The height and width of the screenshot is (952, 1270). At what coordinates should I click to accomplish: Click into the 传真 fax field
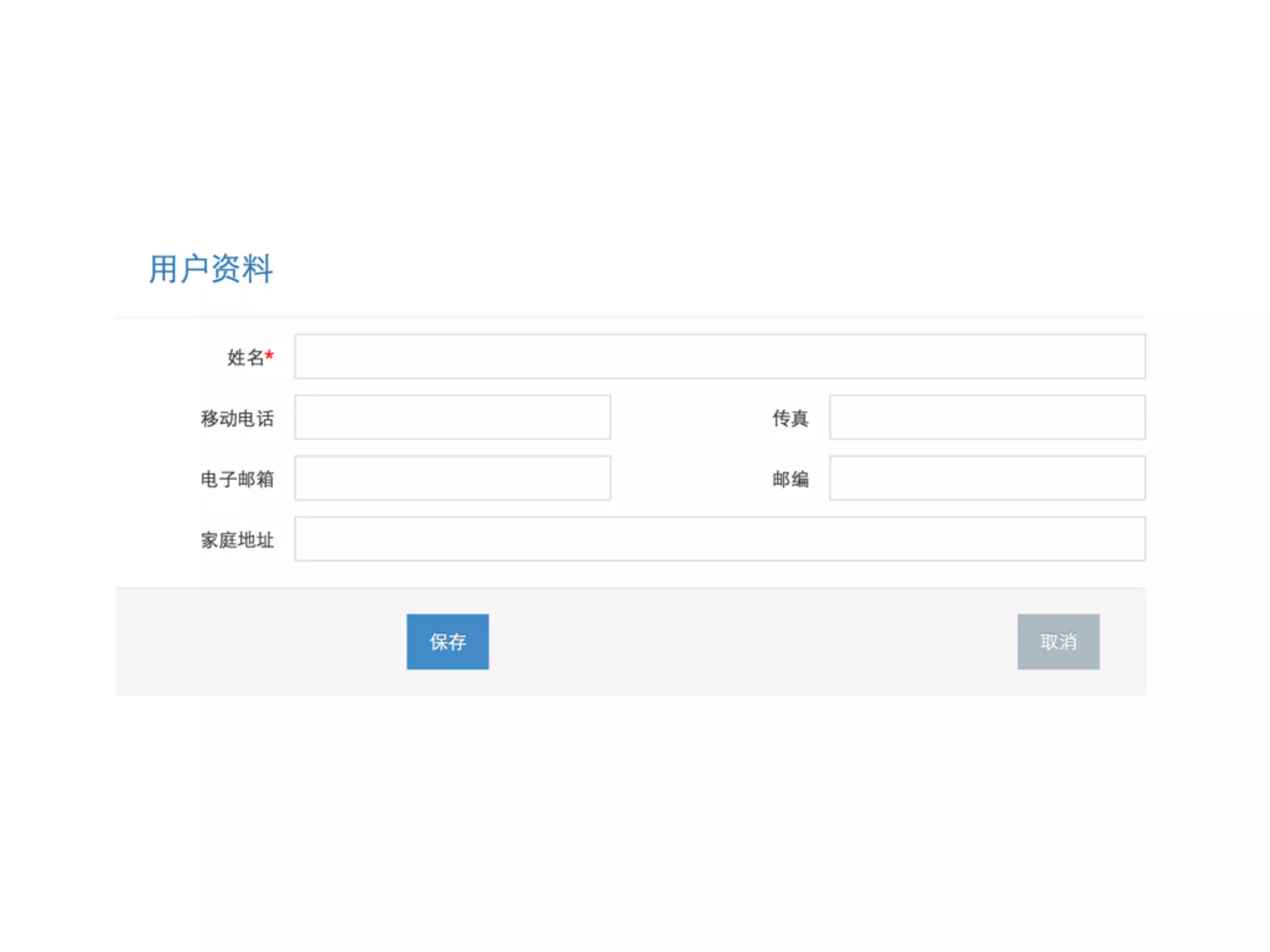(x=987, y=417)
